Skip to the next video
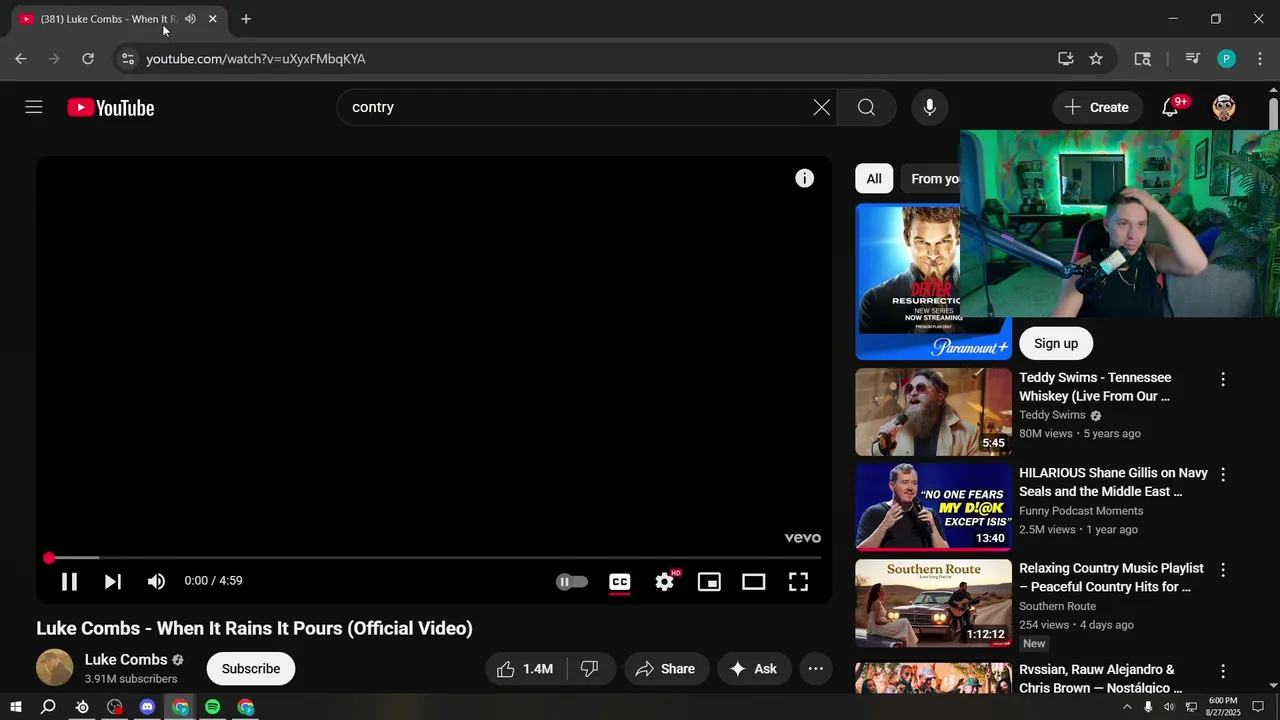The height and width of the screenshot is (720, 1280). coord(113,581)
